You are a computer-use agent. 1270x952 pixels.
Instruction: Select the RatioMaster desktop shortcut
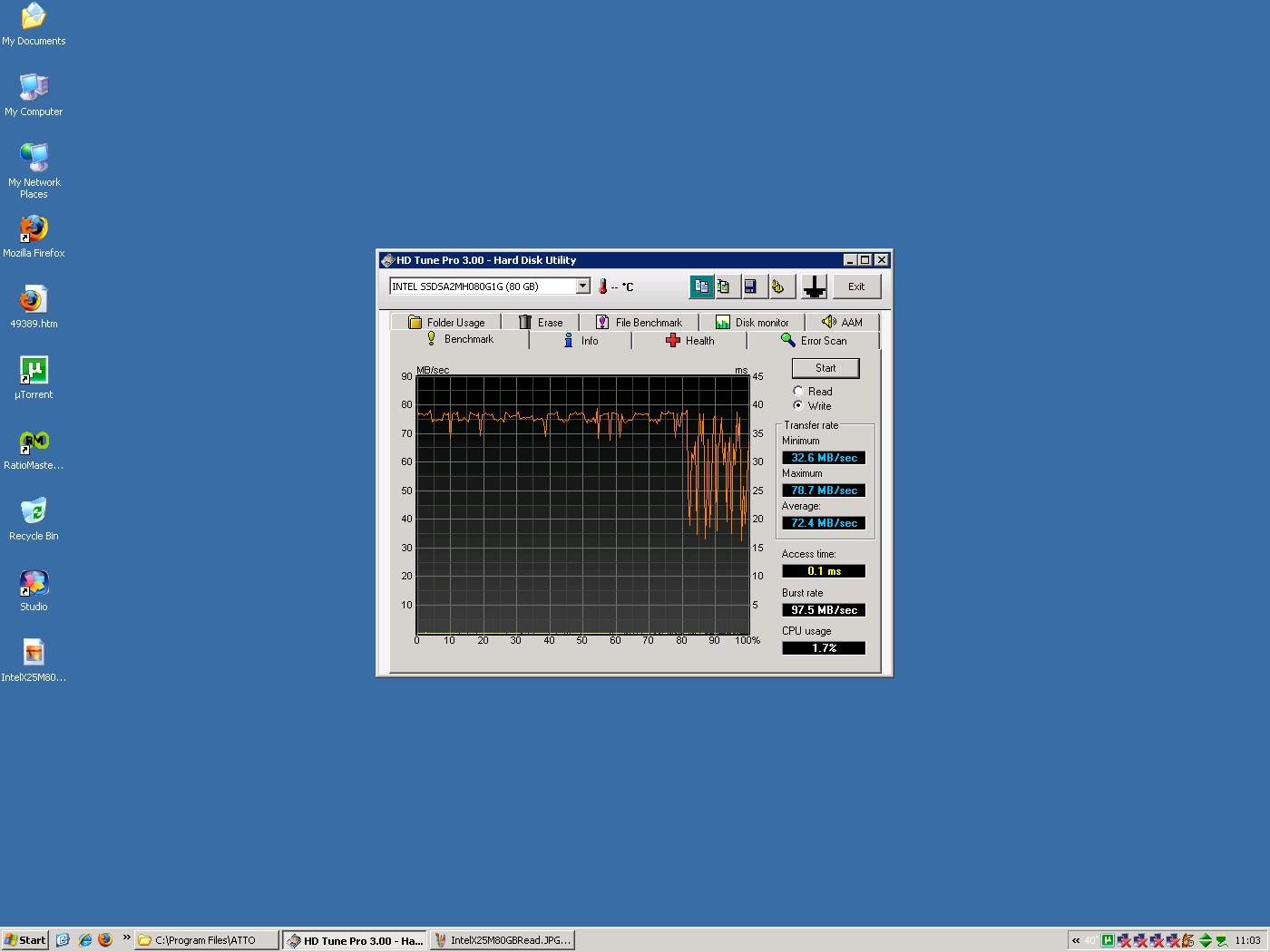point(34,448)
